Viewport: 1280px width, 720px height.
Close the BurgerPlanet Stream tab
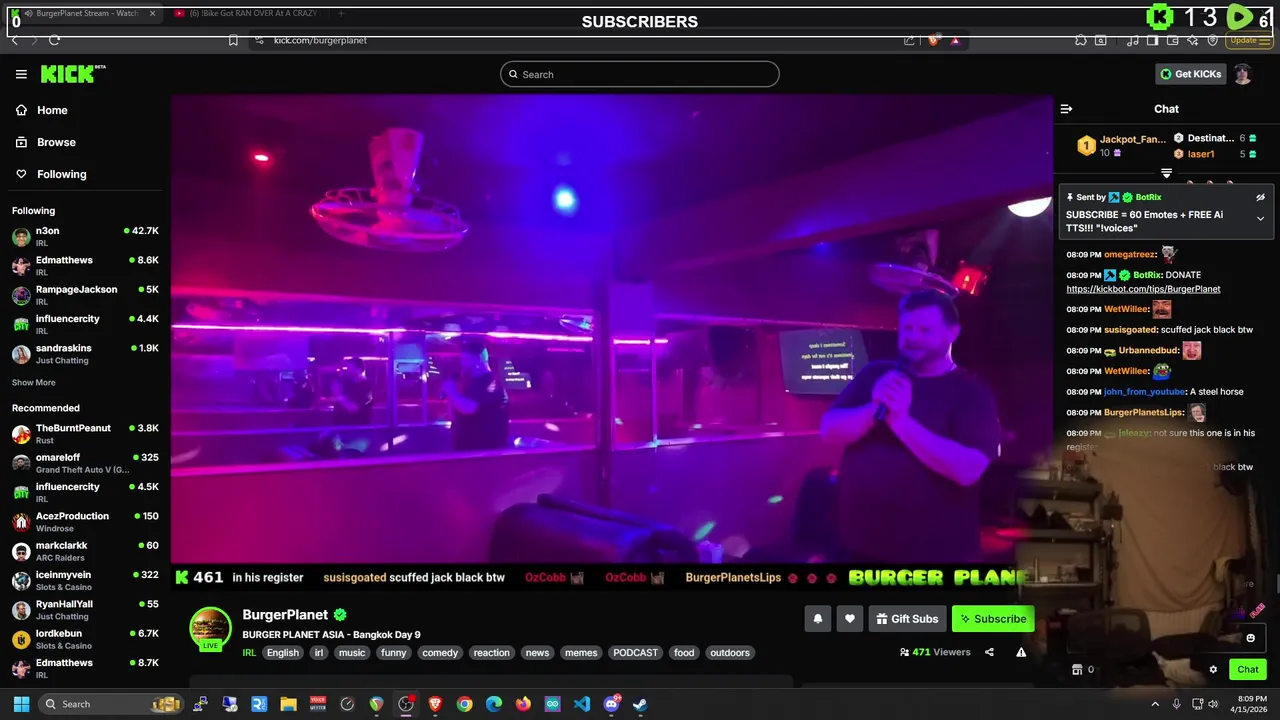pos(153,13)
